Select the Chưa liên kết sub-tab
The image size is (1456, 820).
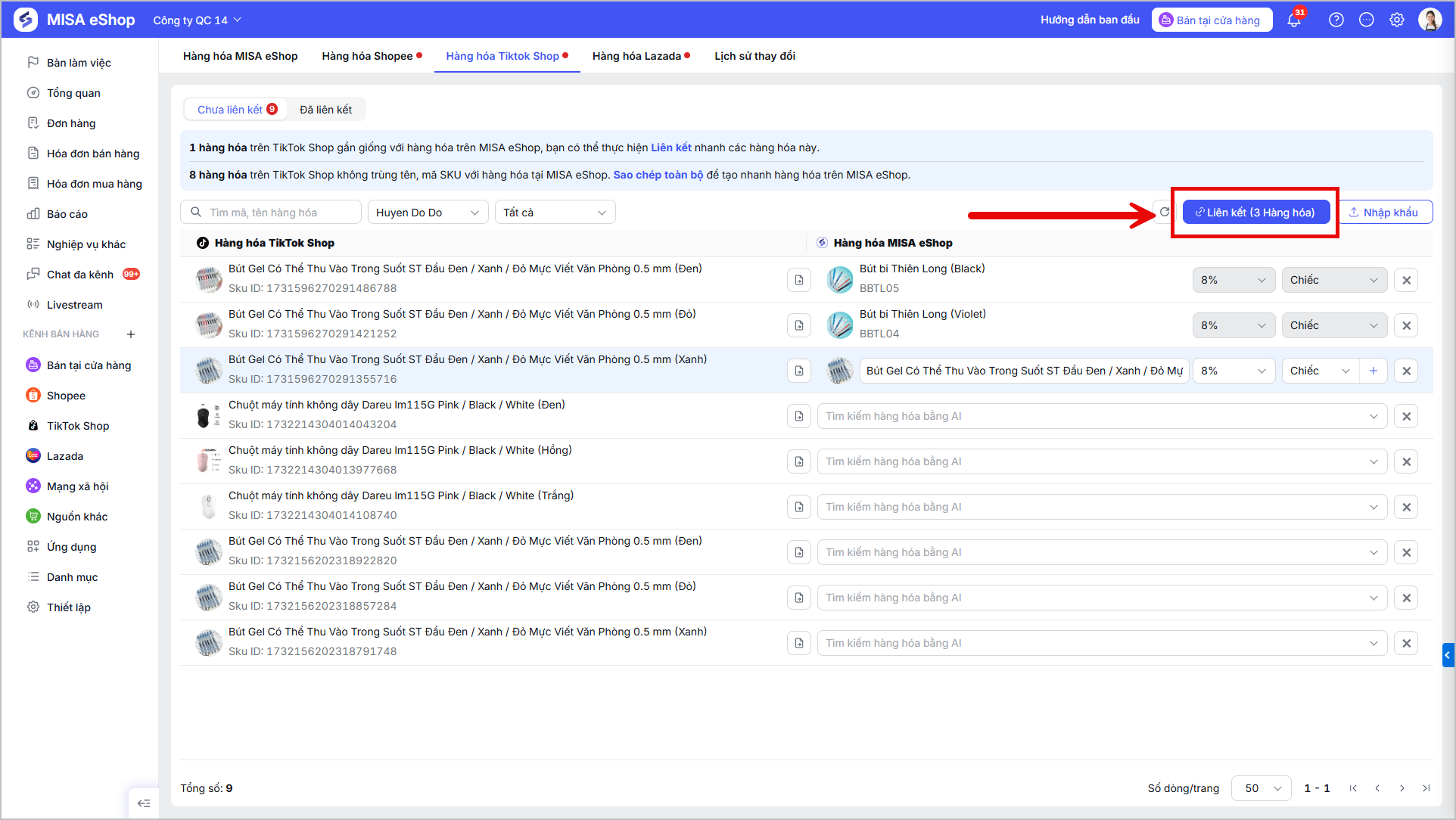tap(237, 110)
